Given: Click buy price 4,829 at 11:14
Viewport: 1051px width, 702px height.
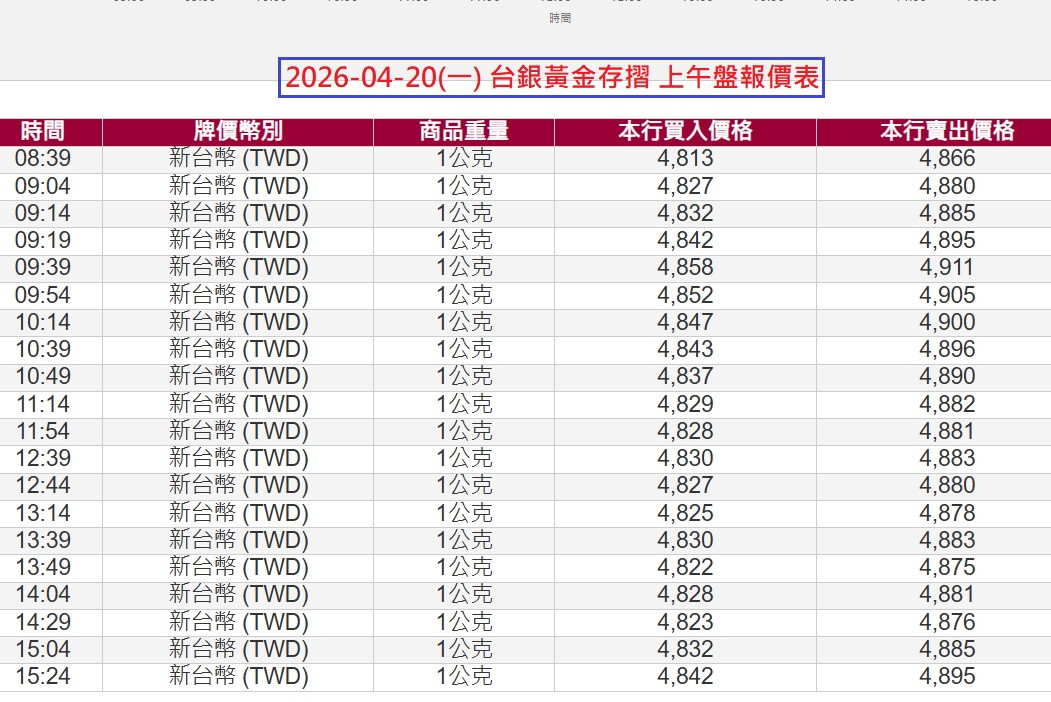Looking at the screenshot, I should [x=685, y=404].
